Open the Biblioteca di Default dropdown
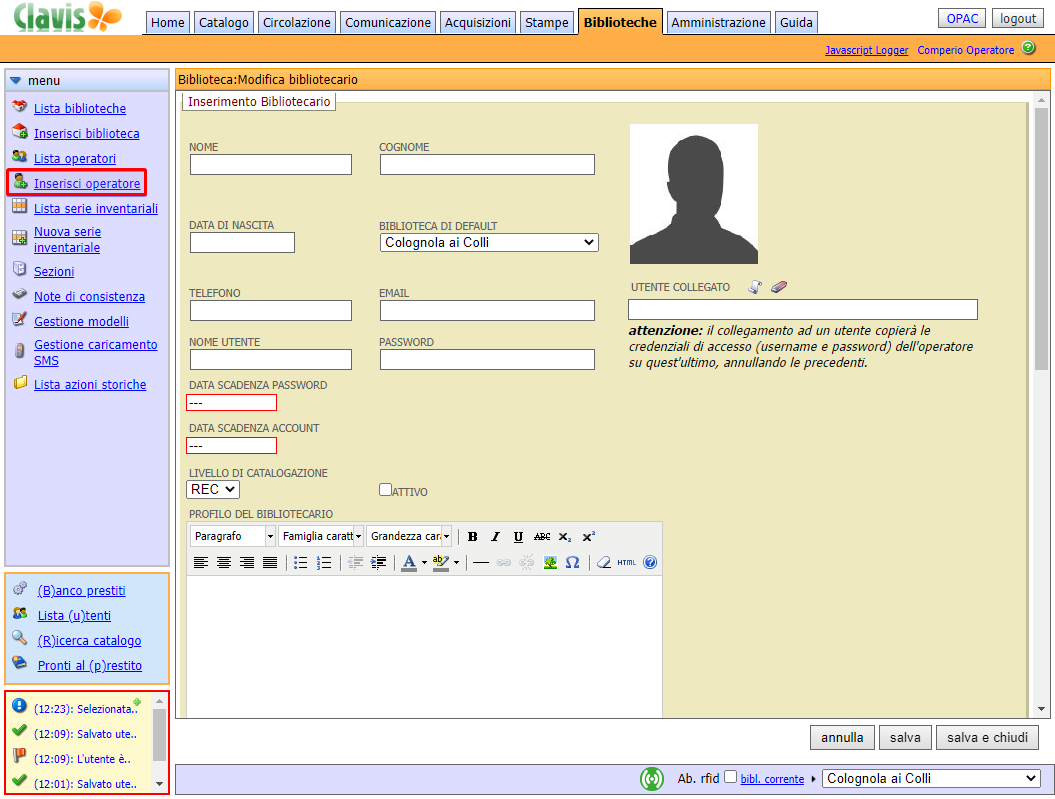Image resolution: width=1055 pixels, height=799 pixels. point(489,242)
